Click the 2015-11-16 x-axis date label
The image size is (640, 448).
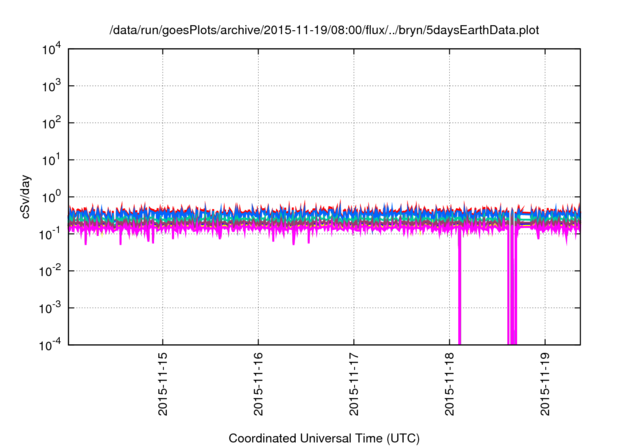(258, 384)
